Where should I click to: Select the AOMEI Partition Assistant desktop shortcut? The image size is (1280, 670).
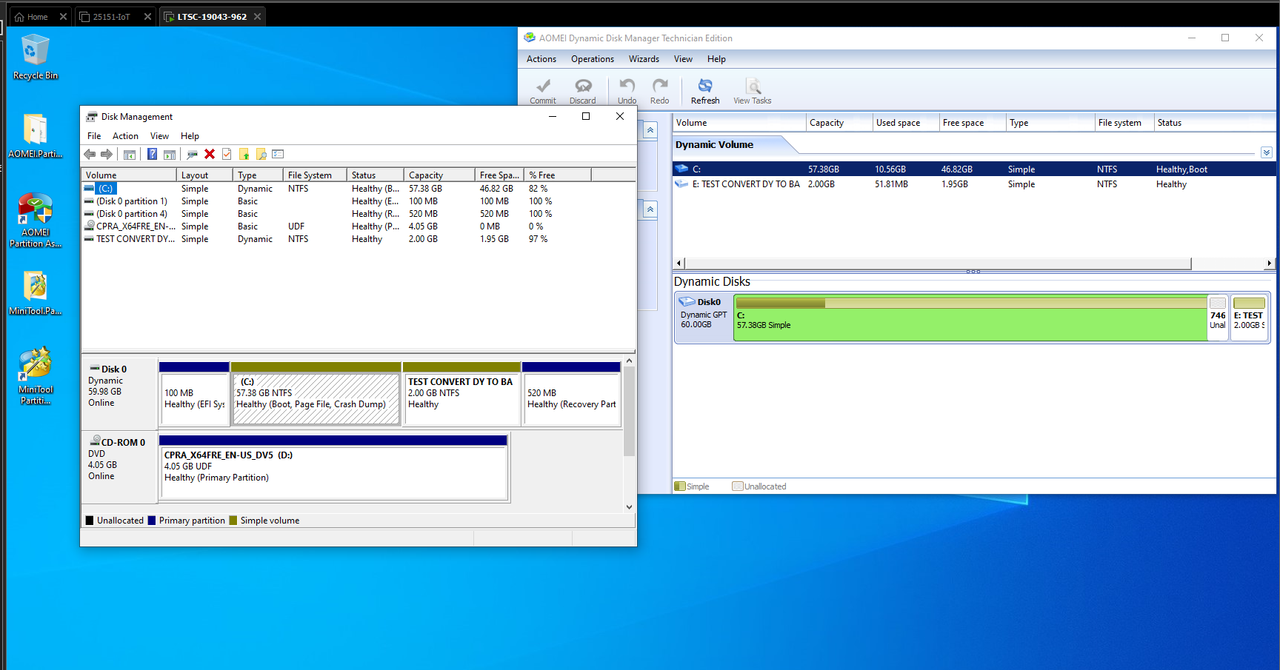[x=36, y=221]
